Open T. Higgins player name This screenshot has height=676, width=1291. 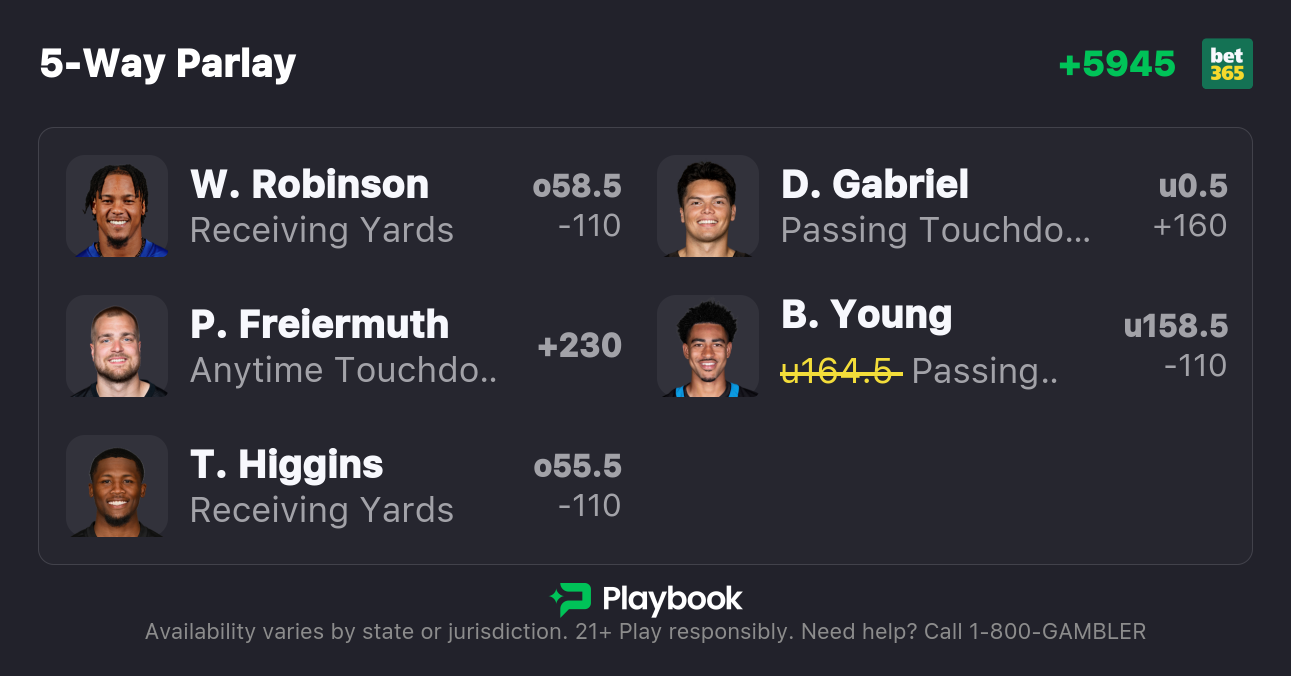[x=287, y=464]
